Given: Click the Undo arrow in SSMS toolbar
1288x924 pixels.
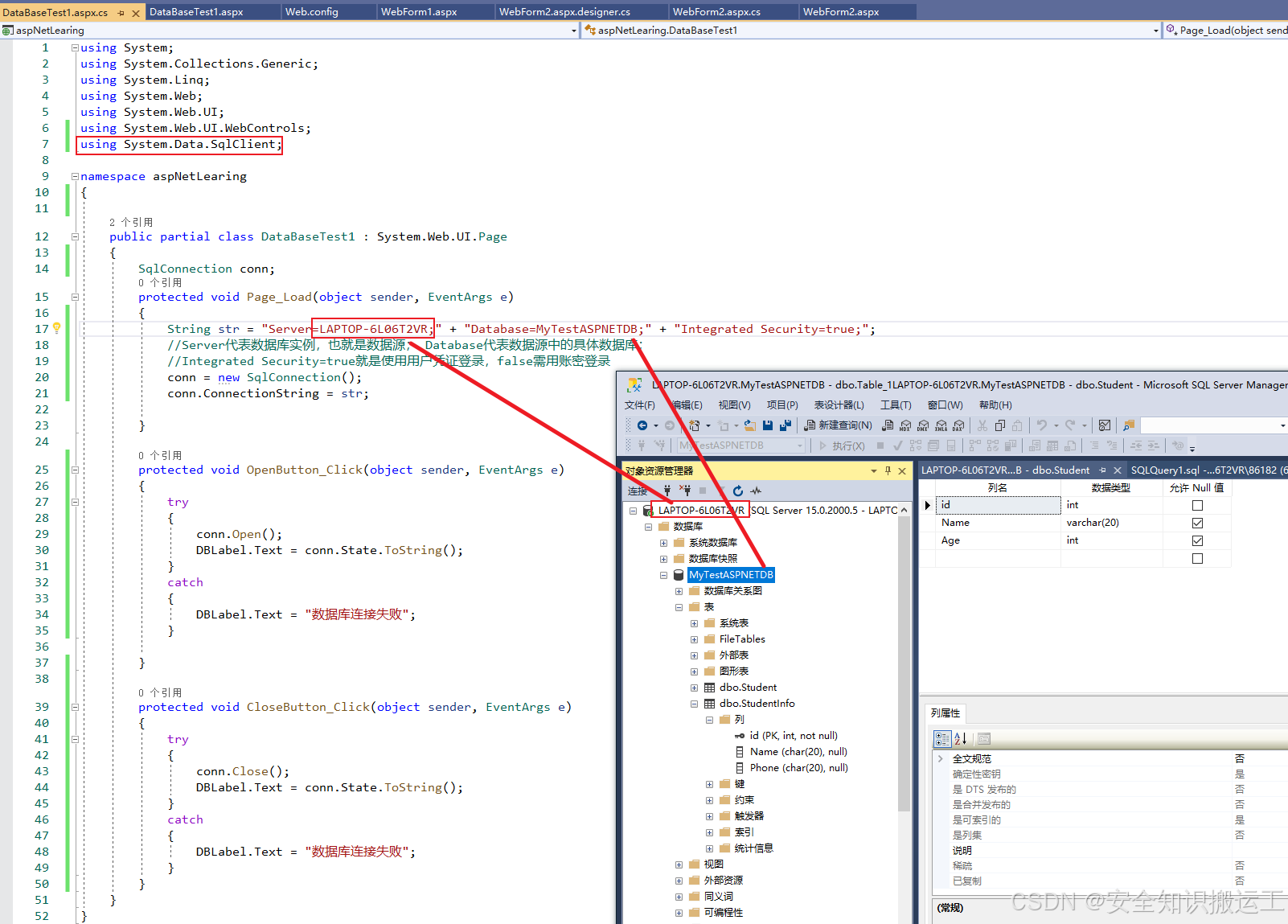Looking at the screenshot, I should click(1042, 425).
